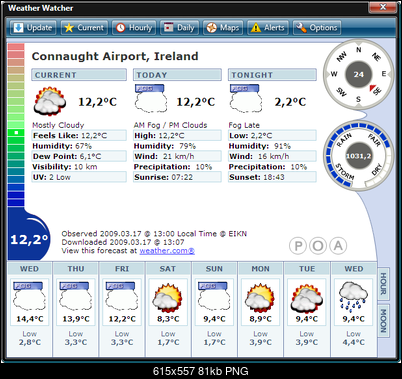Click the THU low 3,3°C value

[76, 342]
